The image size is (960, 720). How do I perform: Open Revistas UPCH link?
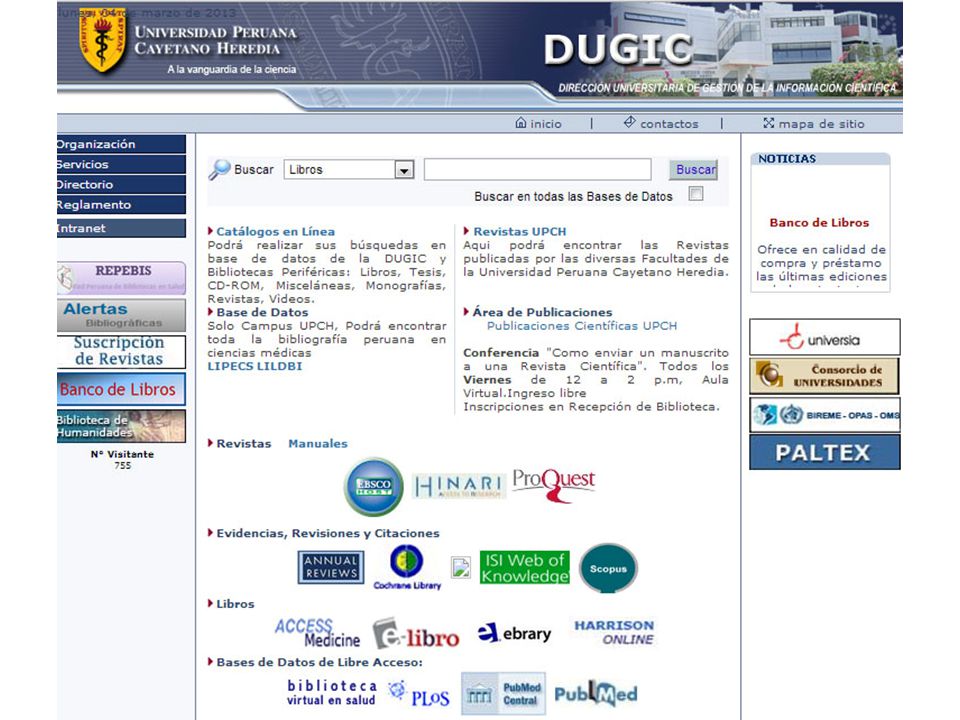tap(520, 231)
